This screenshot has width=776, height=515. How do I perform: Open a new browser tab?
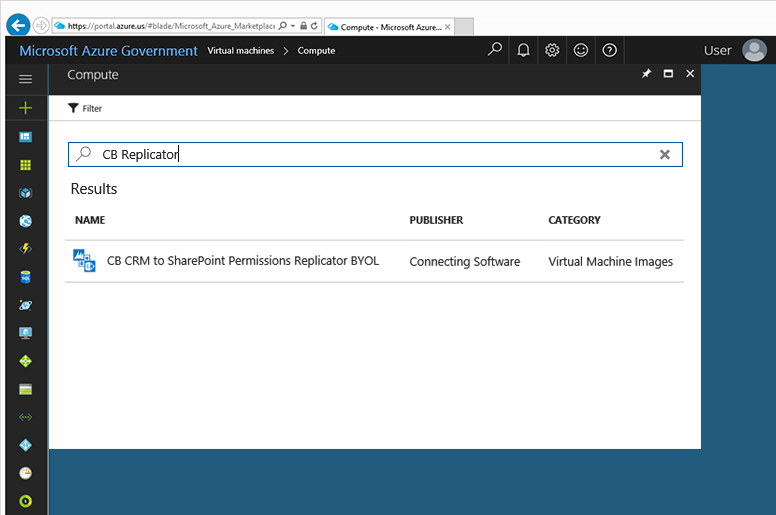[464, 27]
